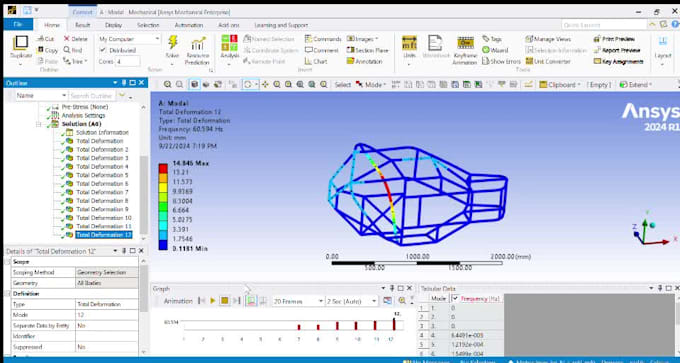Collapse the Solution (A6) tree node

[39, 124]
